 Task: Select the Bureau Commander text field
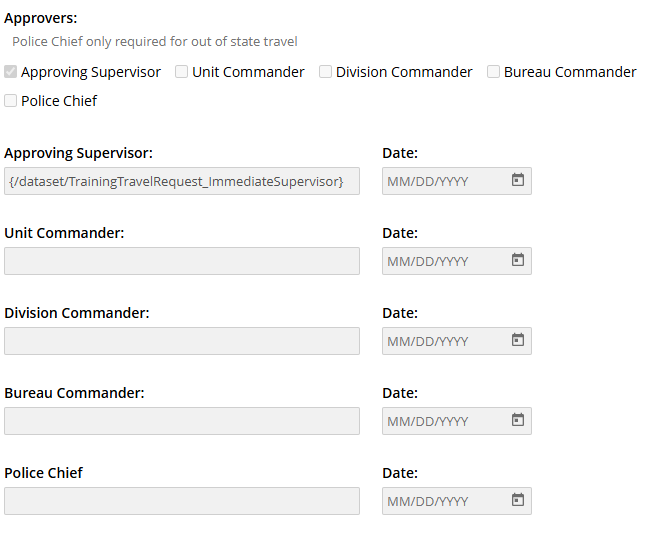[x=181, y=421]
